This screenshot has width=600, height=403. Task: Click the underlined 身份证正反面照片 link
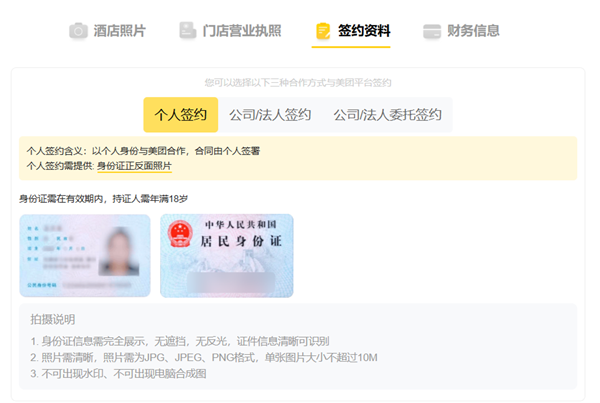134,166
